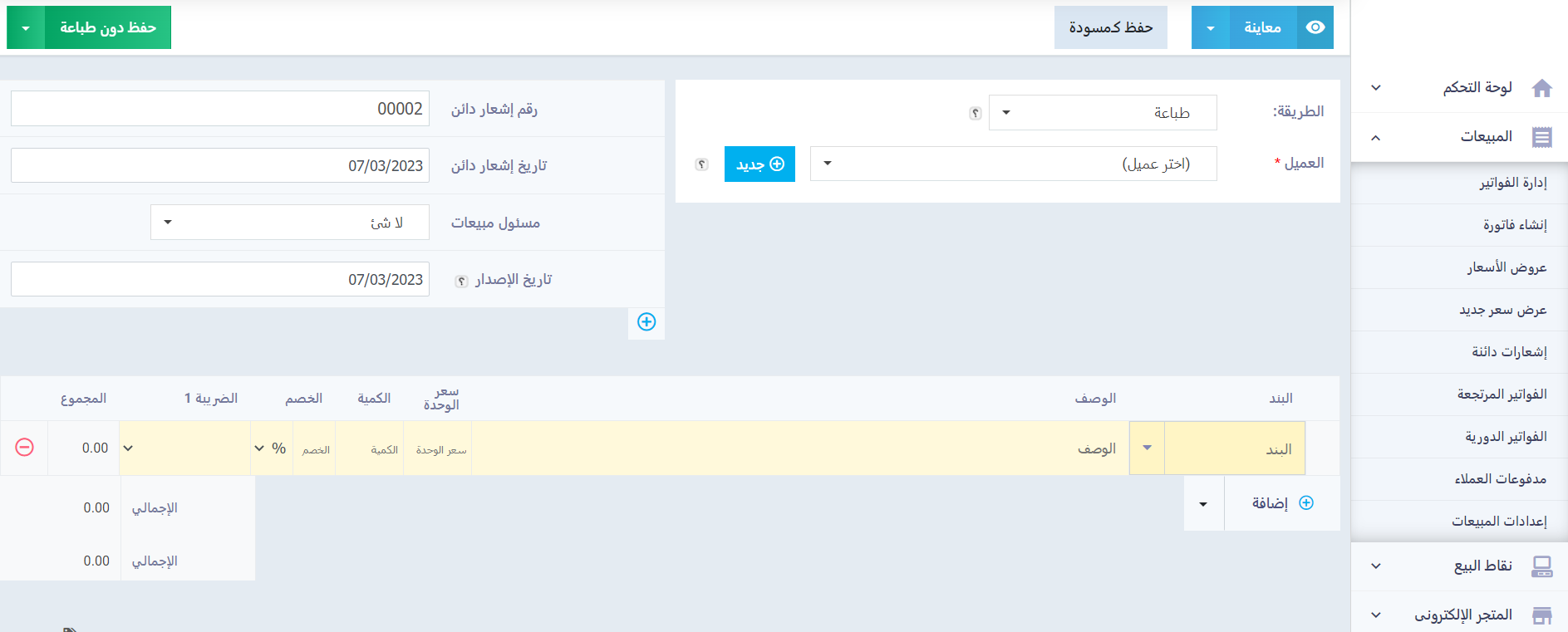1568x632 pixels.
Task: Click the المتجر الإلكتروني store icon
Action: coord(1542,615)
